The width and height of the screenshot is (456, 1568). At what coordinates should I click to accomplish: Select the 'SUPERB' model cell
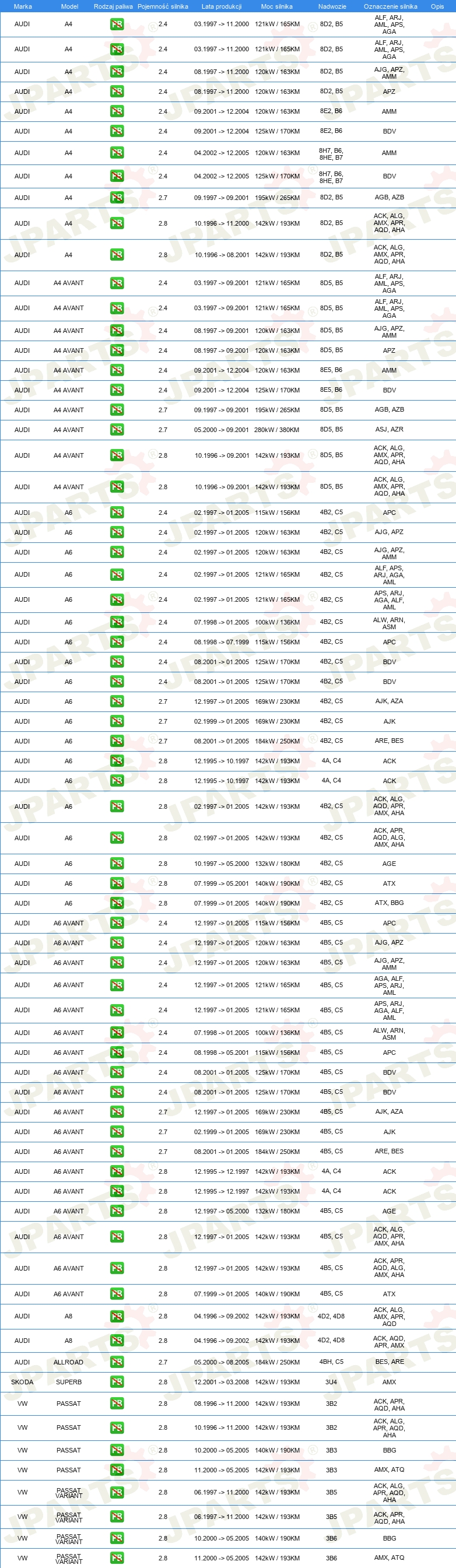pos(69,1382)
